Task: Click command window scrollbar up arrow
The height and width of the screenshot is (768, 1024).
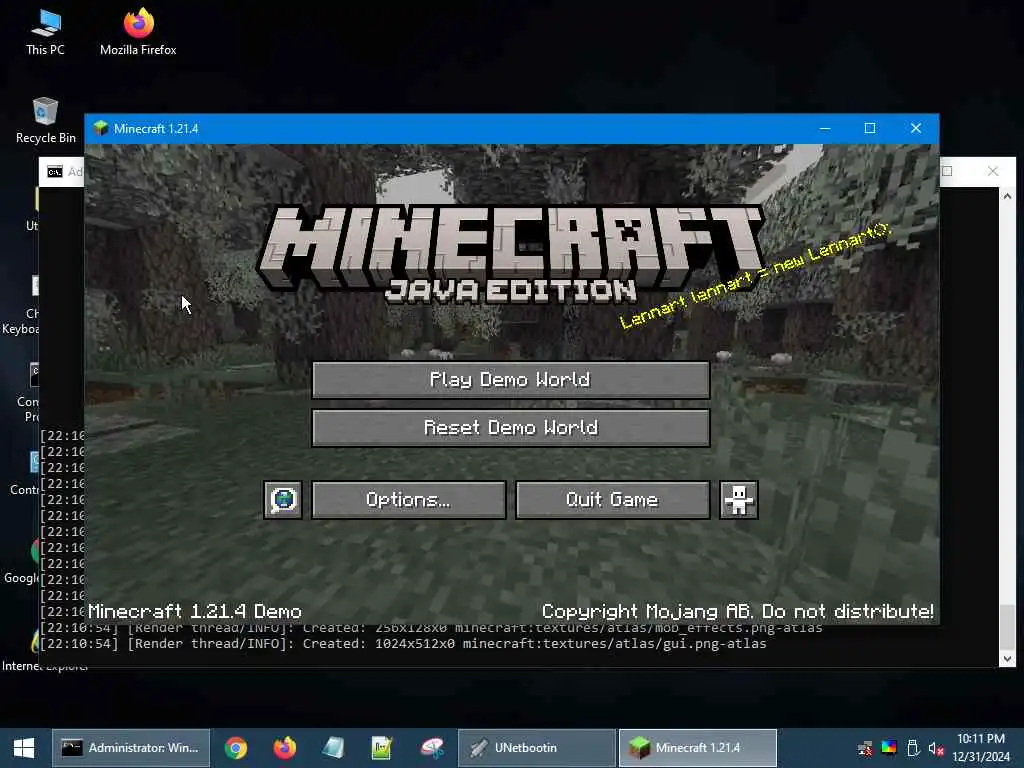Action: click(1008, 195)
